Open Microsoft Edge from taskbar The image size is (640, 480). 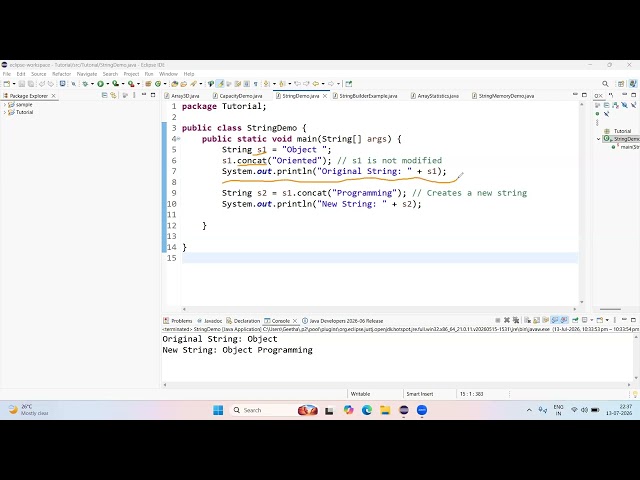[x=367, y=410]
